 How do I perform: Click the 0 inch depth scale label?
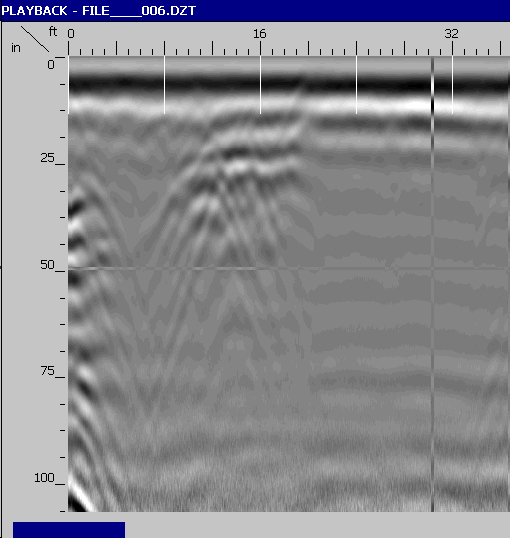[x=51, y=64]
